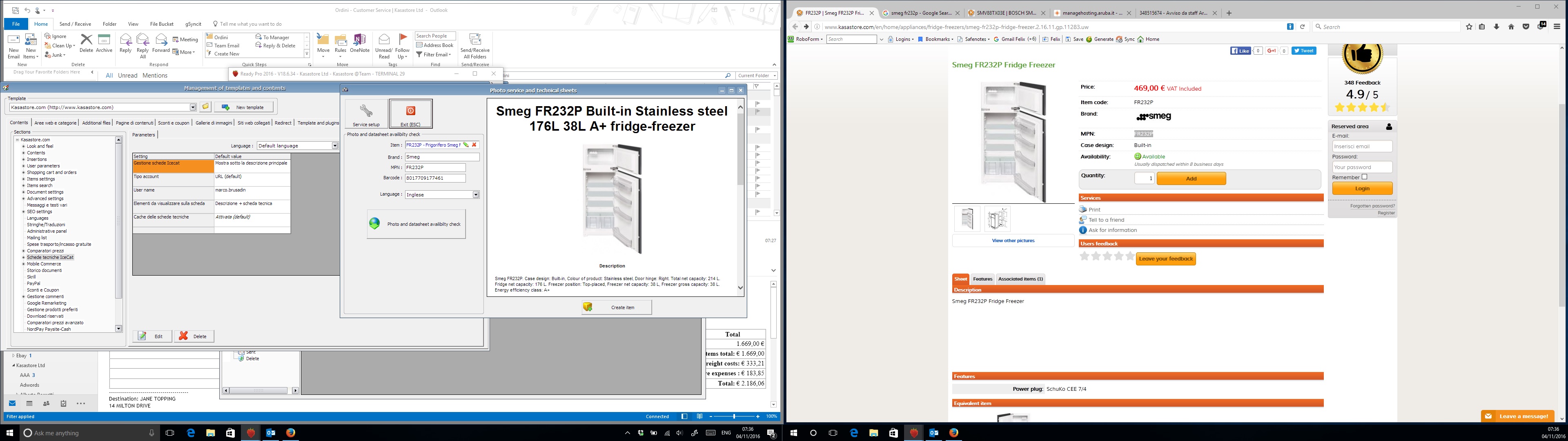Open Outlook Tasks view icon
The width and height of the screenshot is (1568, 441).
click(x=63, y=403)
